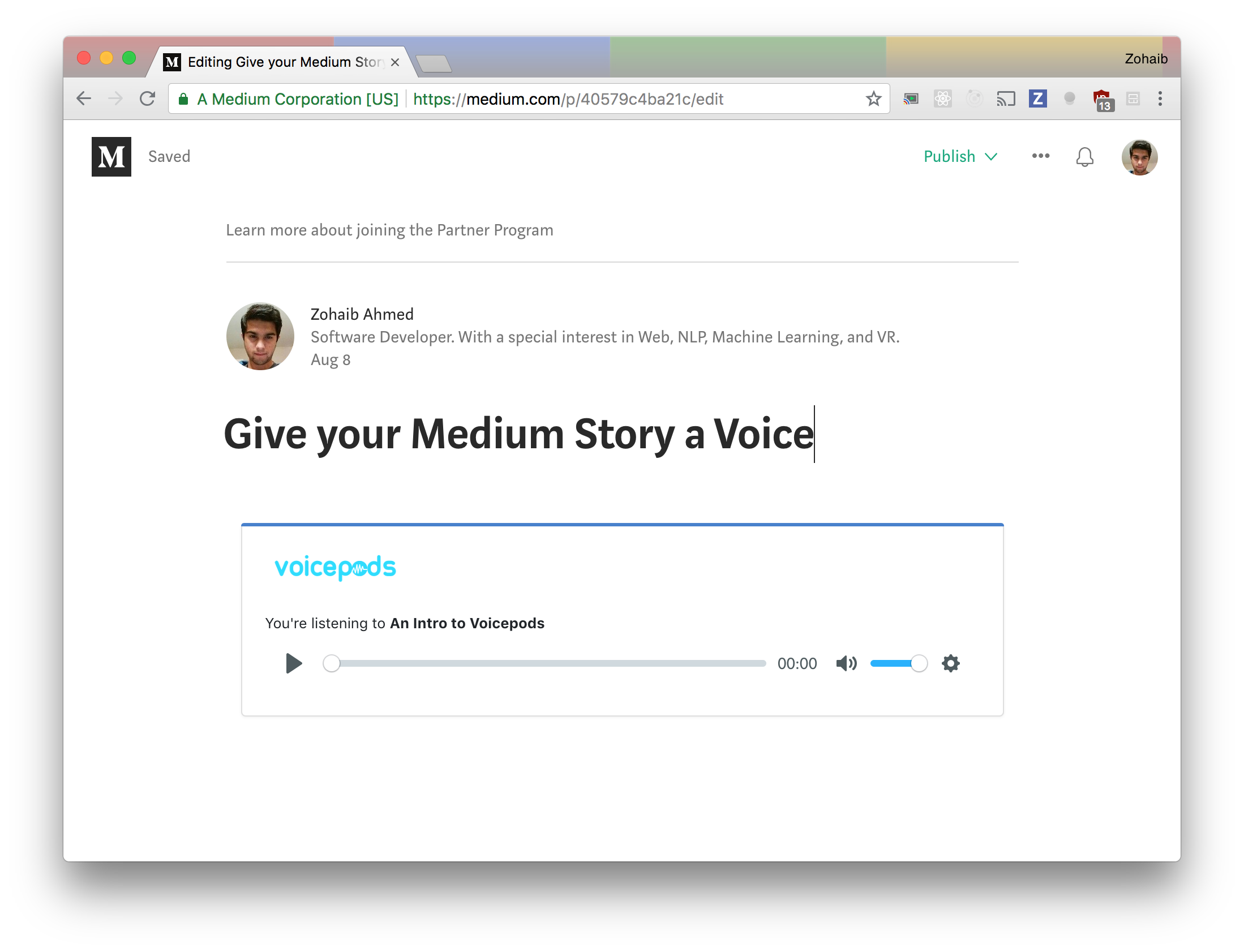Click the grey dot extension icon

[x=1069, y=98]
